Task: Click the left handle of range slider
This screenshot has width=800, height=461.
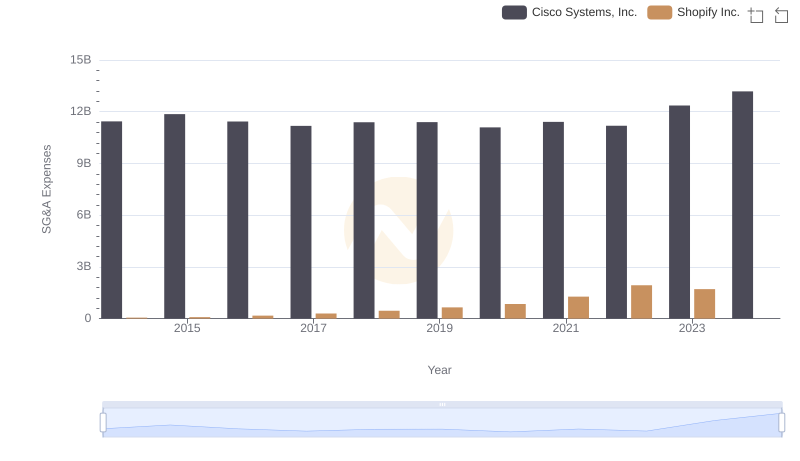Action: click(x=103, y=422)
